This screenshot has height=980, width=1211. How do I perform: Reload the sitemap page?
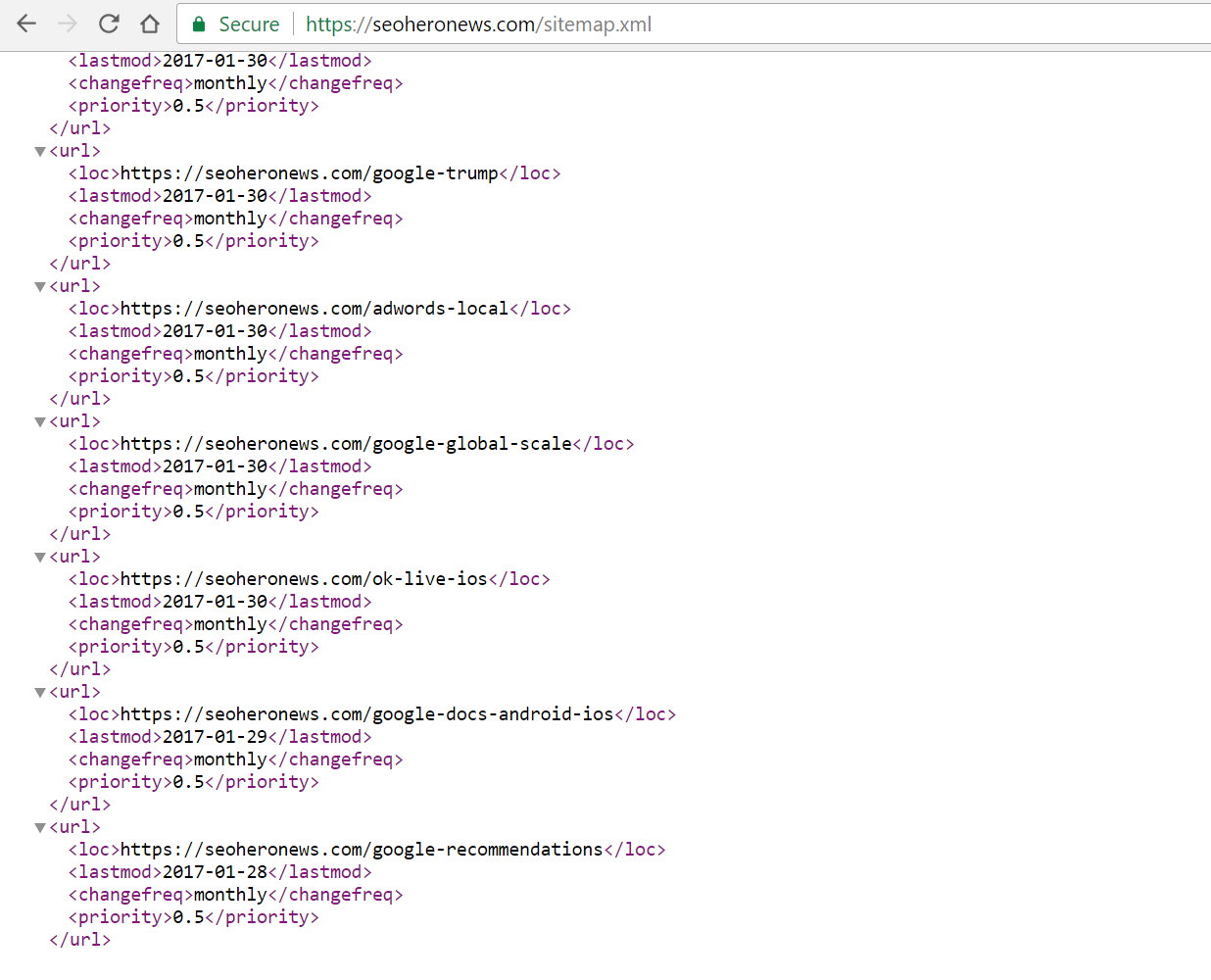(109, 24)
